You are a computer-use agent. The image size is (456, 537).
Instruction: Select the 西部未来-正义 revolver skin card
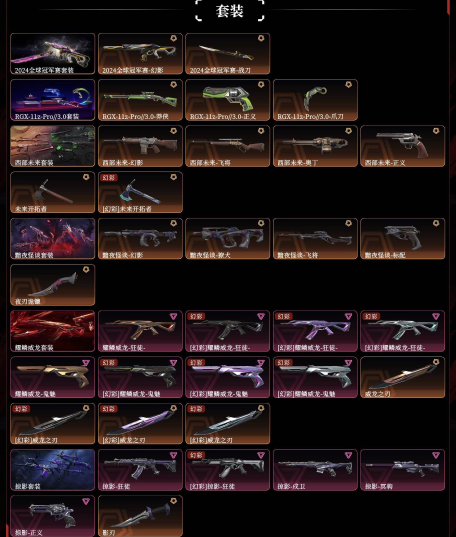click(403, 146)
